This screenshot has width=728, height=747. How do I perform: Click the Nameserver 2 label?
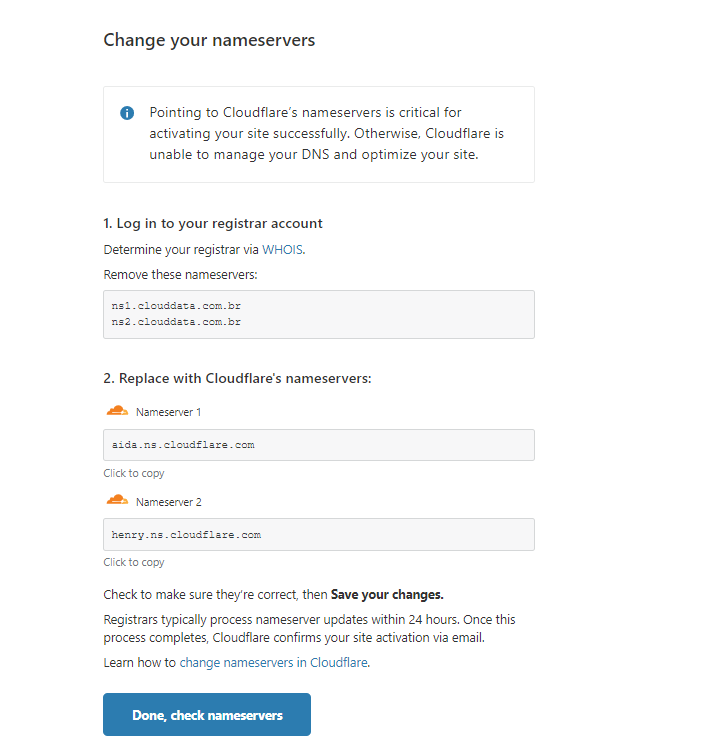coord(168,501)
